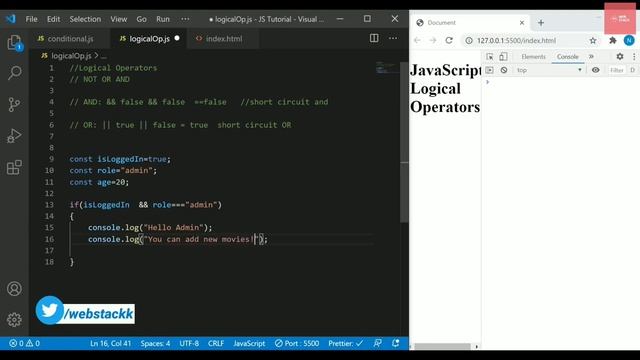
Task: Go back in the browser
Action: (417, 40)
